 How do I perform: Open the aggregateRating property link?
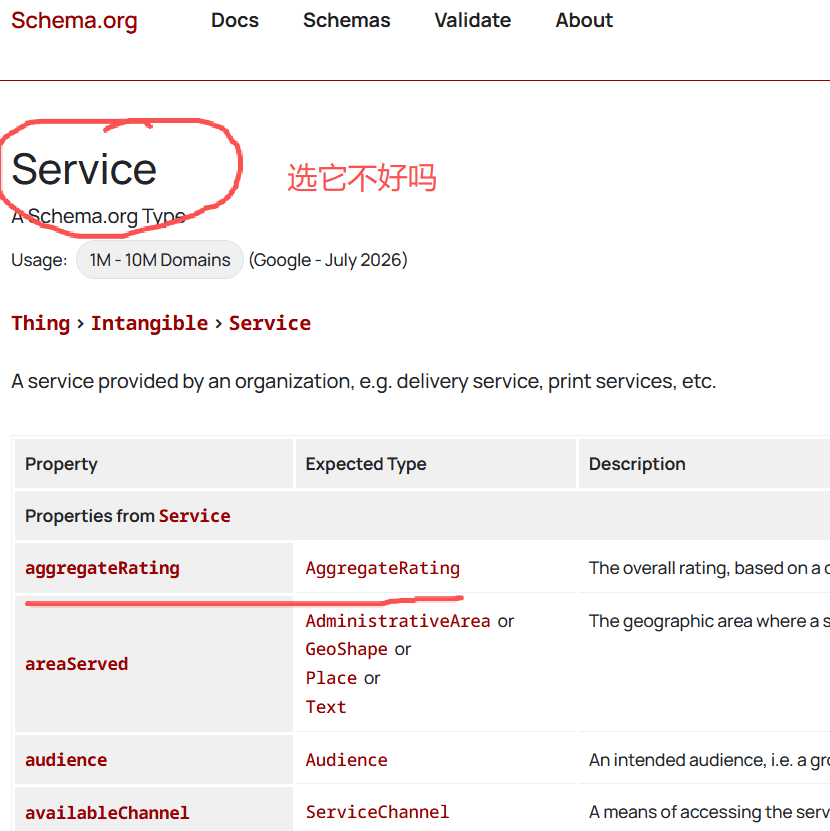coord(102,568)
